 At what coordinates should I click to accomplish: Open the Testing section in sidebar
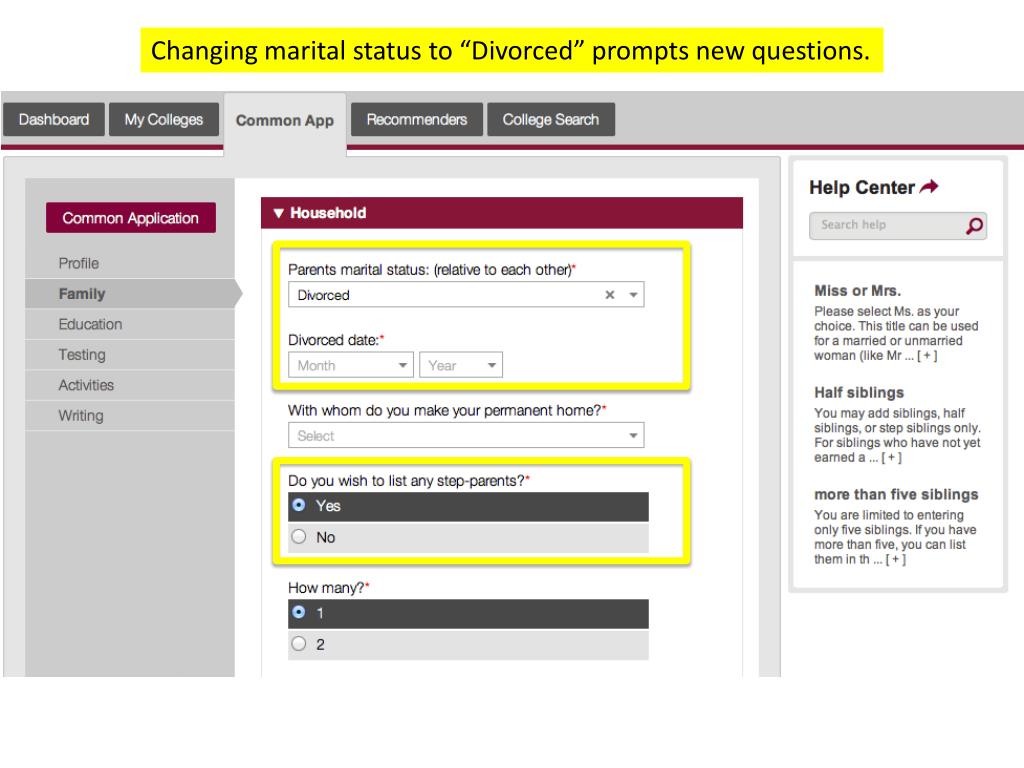click(130, 355)
